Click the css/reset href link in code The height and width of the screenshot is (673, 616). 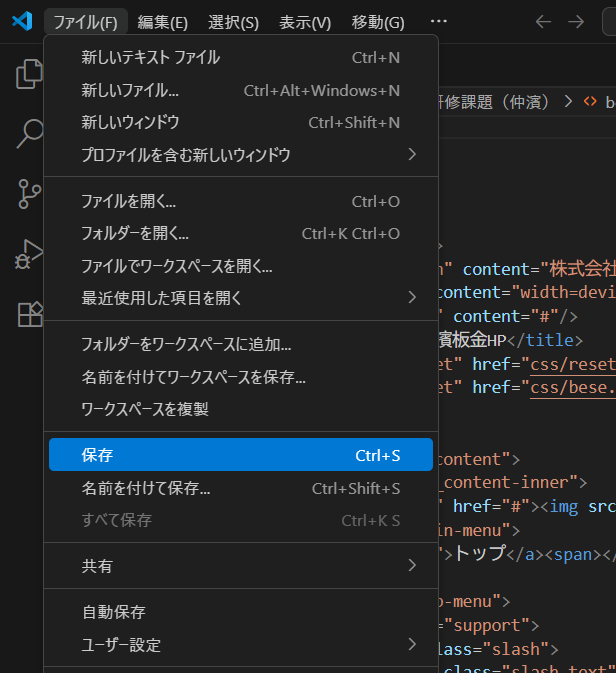pos(573,361)
